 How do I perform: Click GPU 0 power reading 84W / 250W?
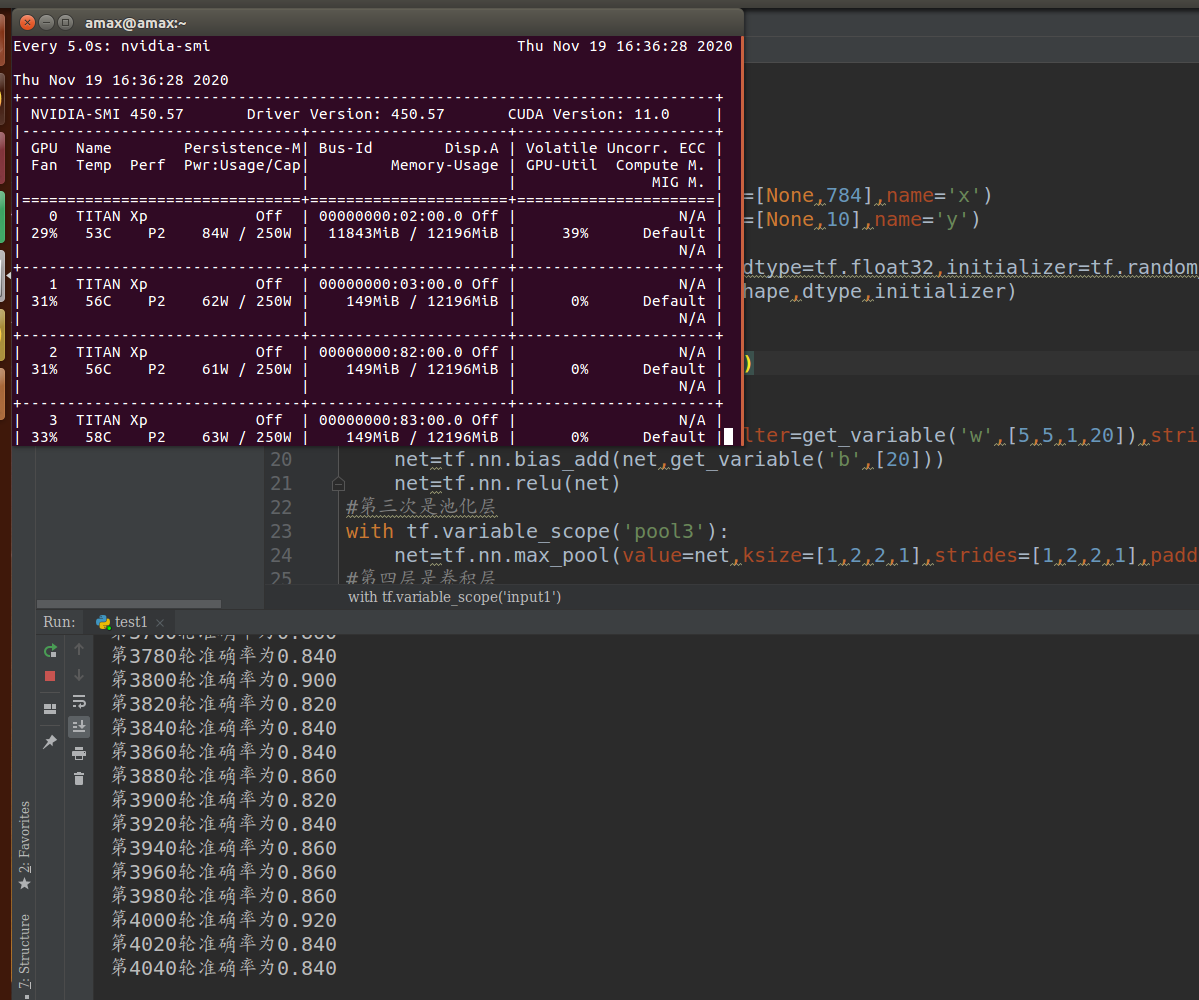pos(247,233)
